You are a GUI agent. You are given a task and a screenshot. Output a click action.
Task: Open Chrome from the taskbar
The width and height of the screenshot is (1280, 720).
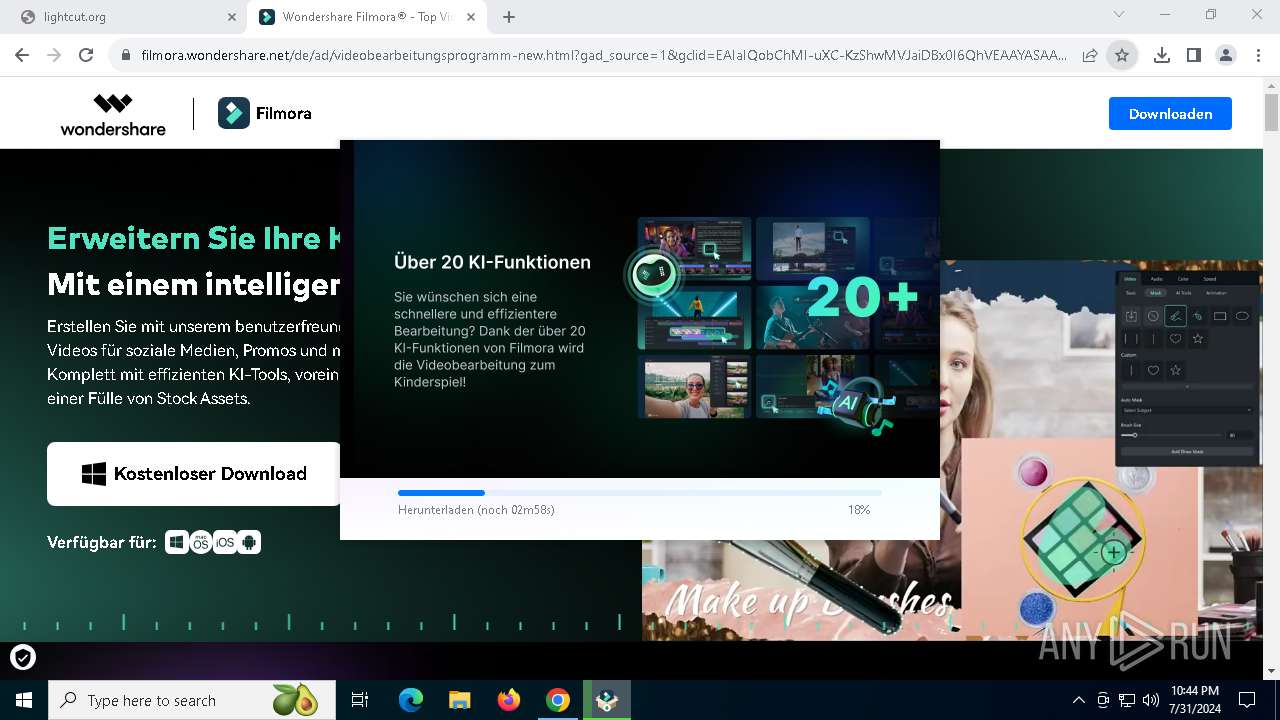pyautogui.click(x=558, y=700)
